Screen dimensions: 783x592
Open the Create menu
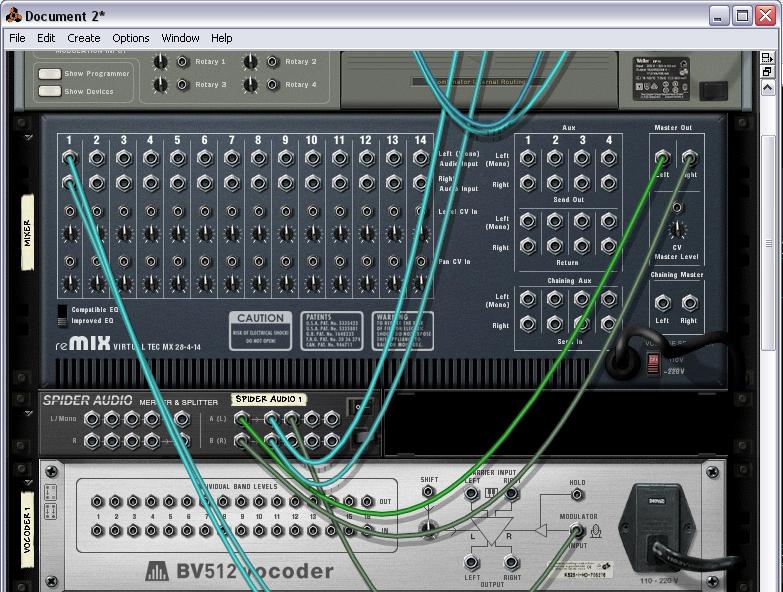83,38
